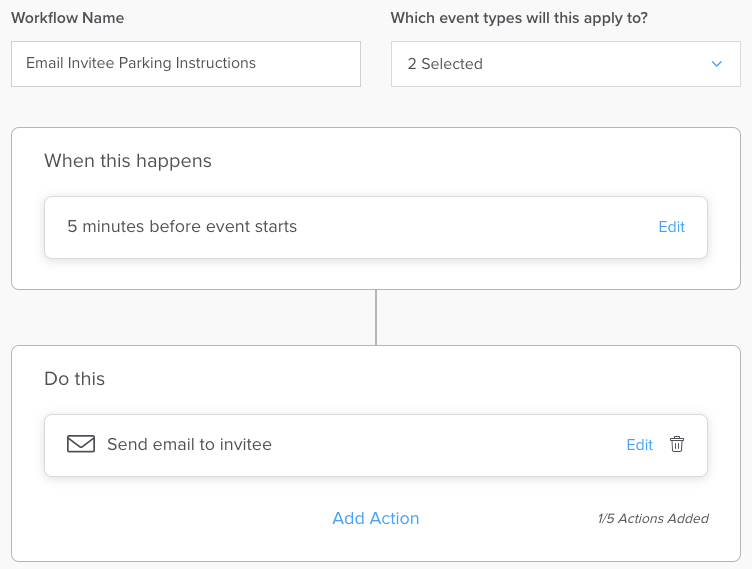The height and width of the screenshot is (569, 752).
Task: Click the '2 Selected' text in dropdown
Action: [445, 64]
